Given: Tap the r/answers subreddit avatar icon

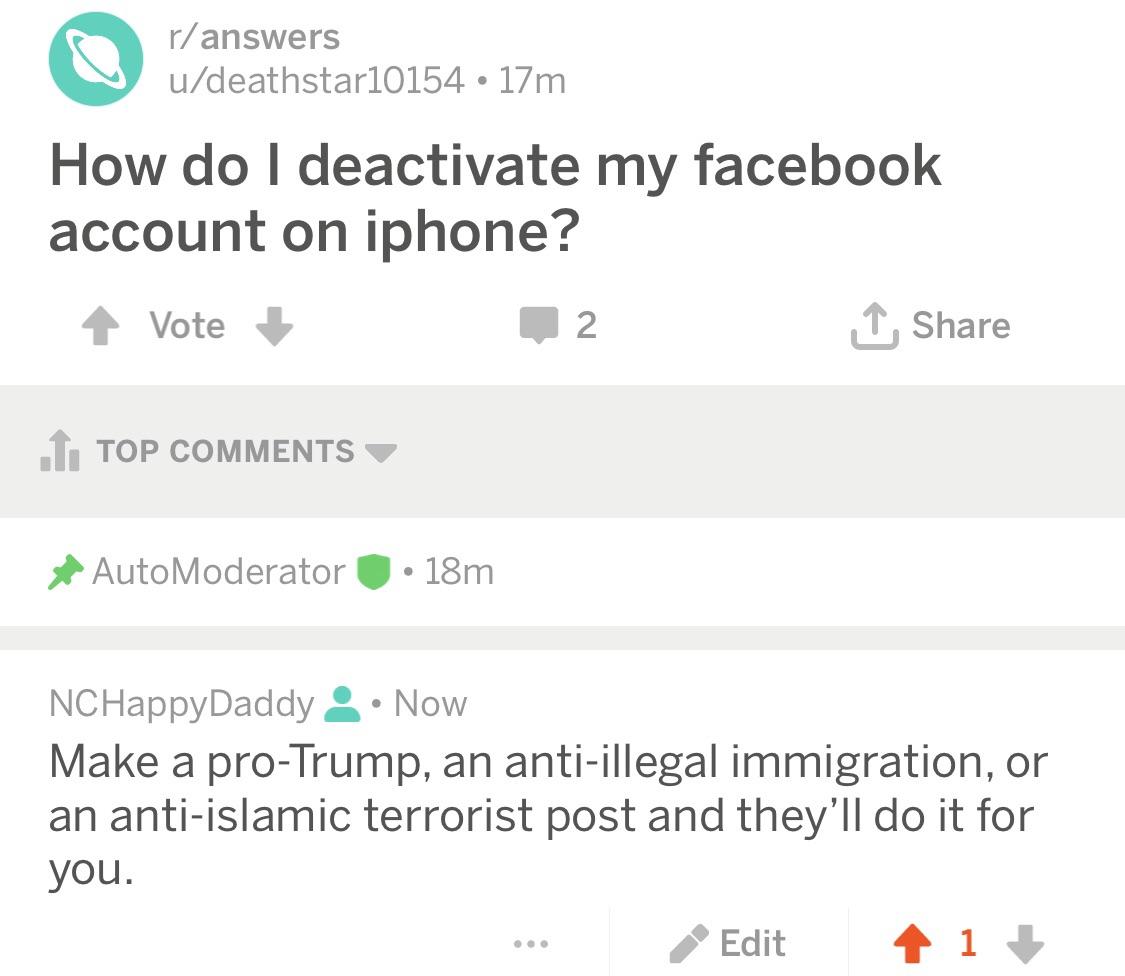Looking at the screenshot, I should coord(96,59).
